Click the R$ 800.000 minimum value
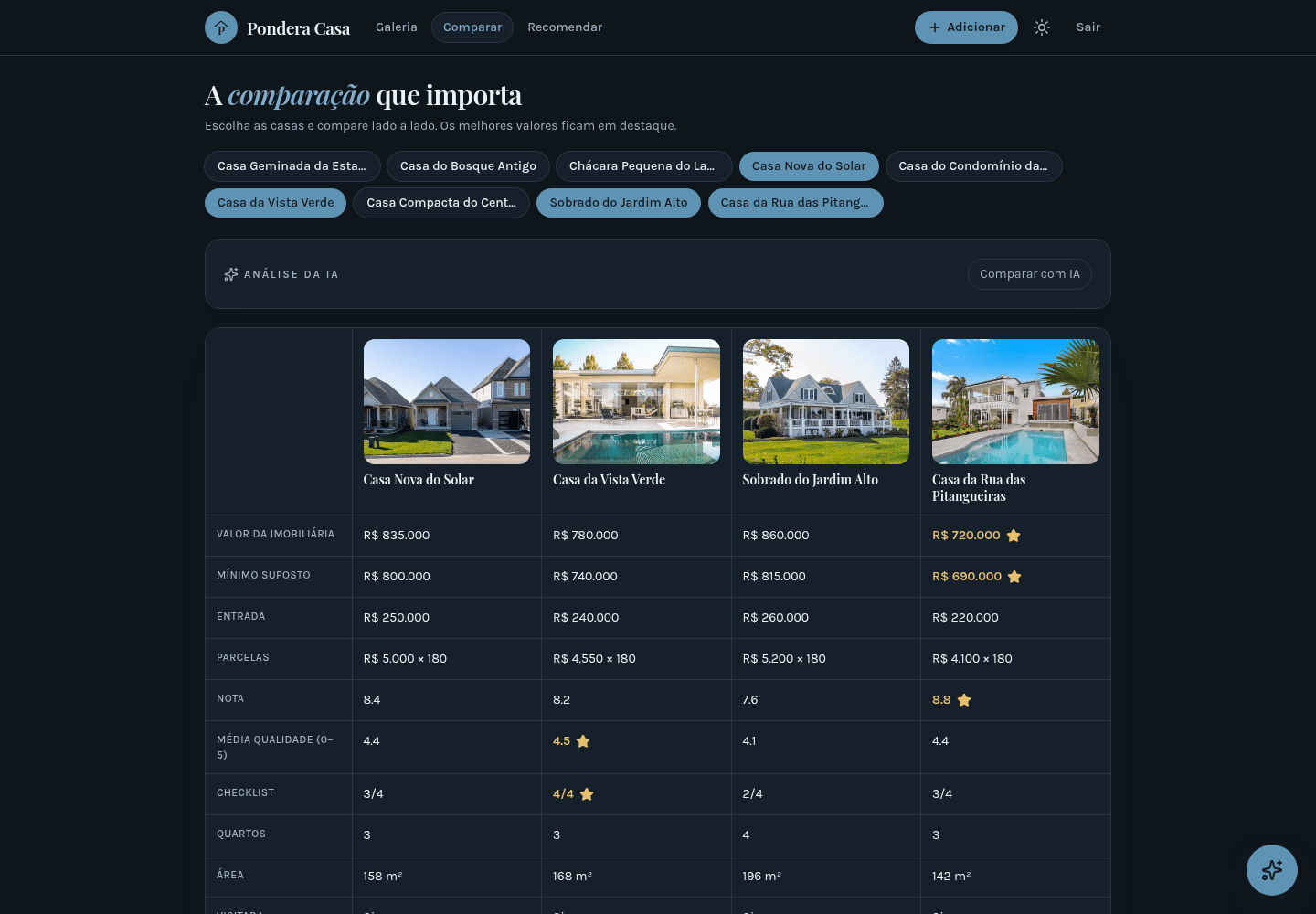Screen dimensions: 1316x914 [x=397, y=577]
